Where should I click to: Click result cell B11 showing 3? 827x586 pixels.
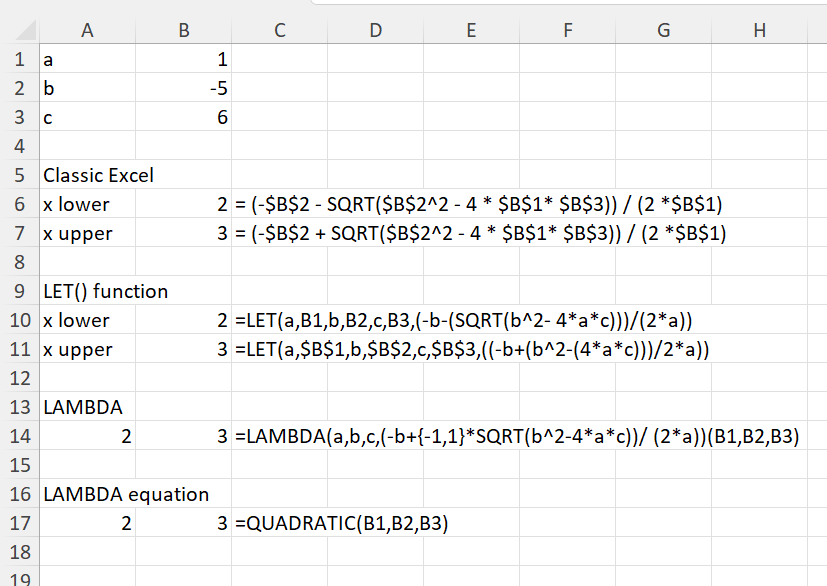(184, 350)
